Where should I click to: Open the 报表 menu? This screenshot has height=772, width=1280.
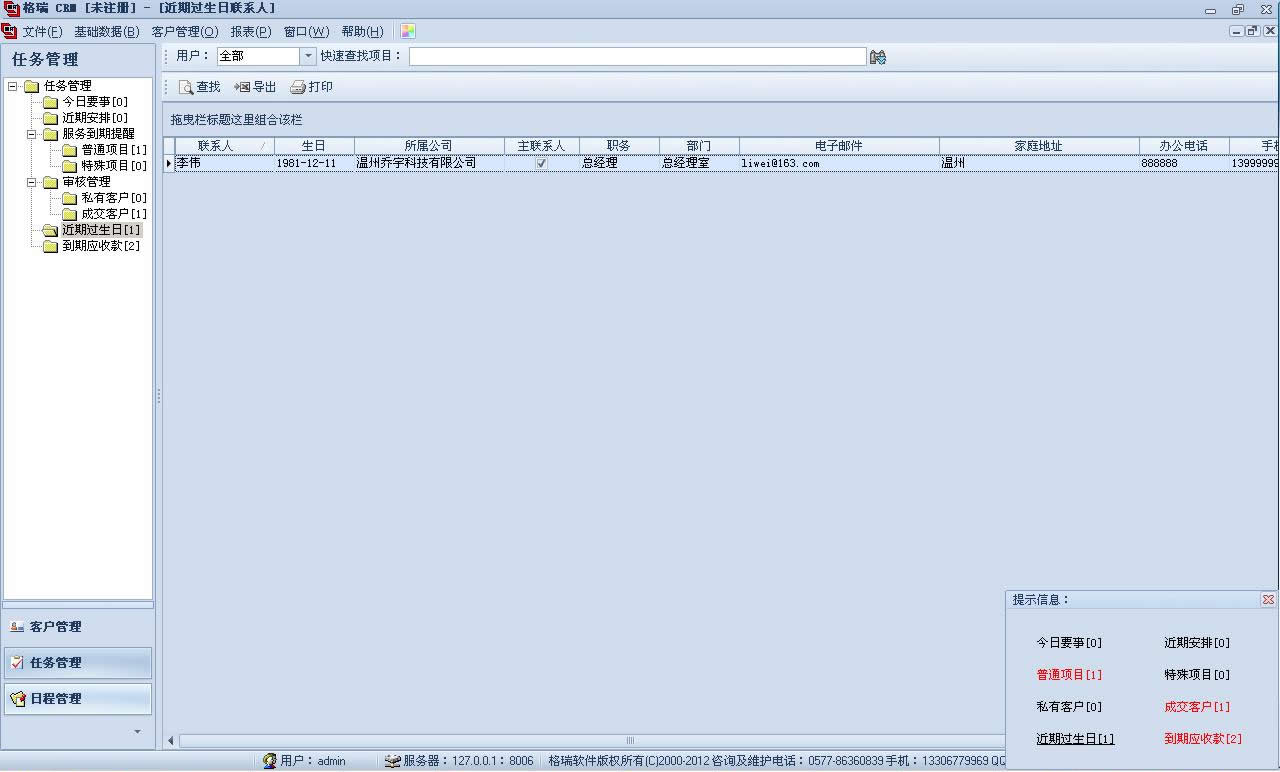(x=250, y=31)
